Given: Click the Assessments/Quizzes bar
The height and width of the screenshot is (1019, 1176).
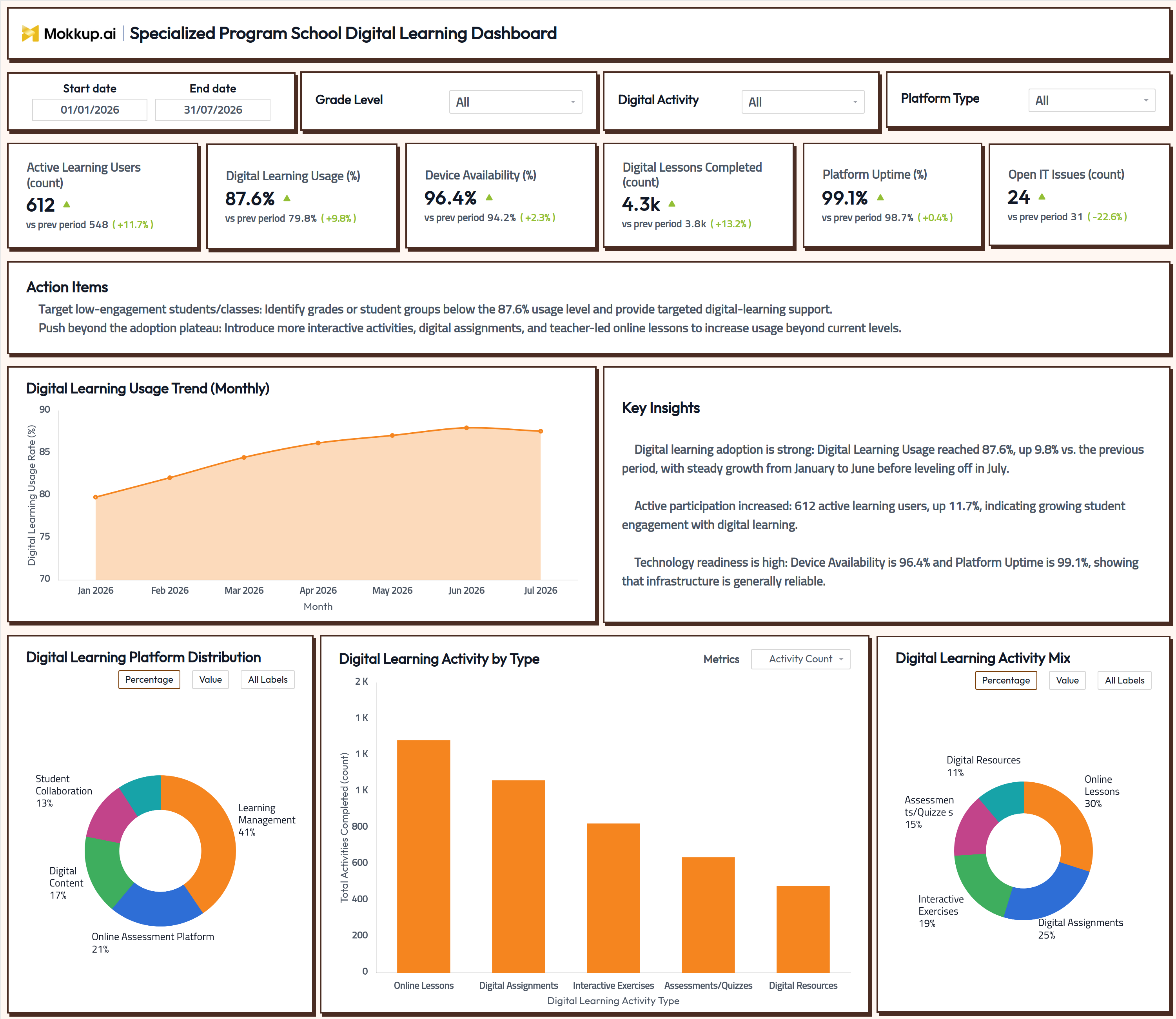Looking at the screenshot, I should pos(708,914).
